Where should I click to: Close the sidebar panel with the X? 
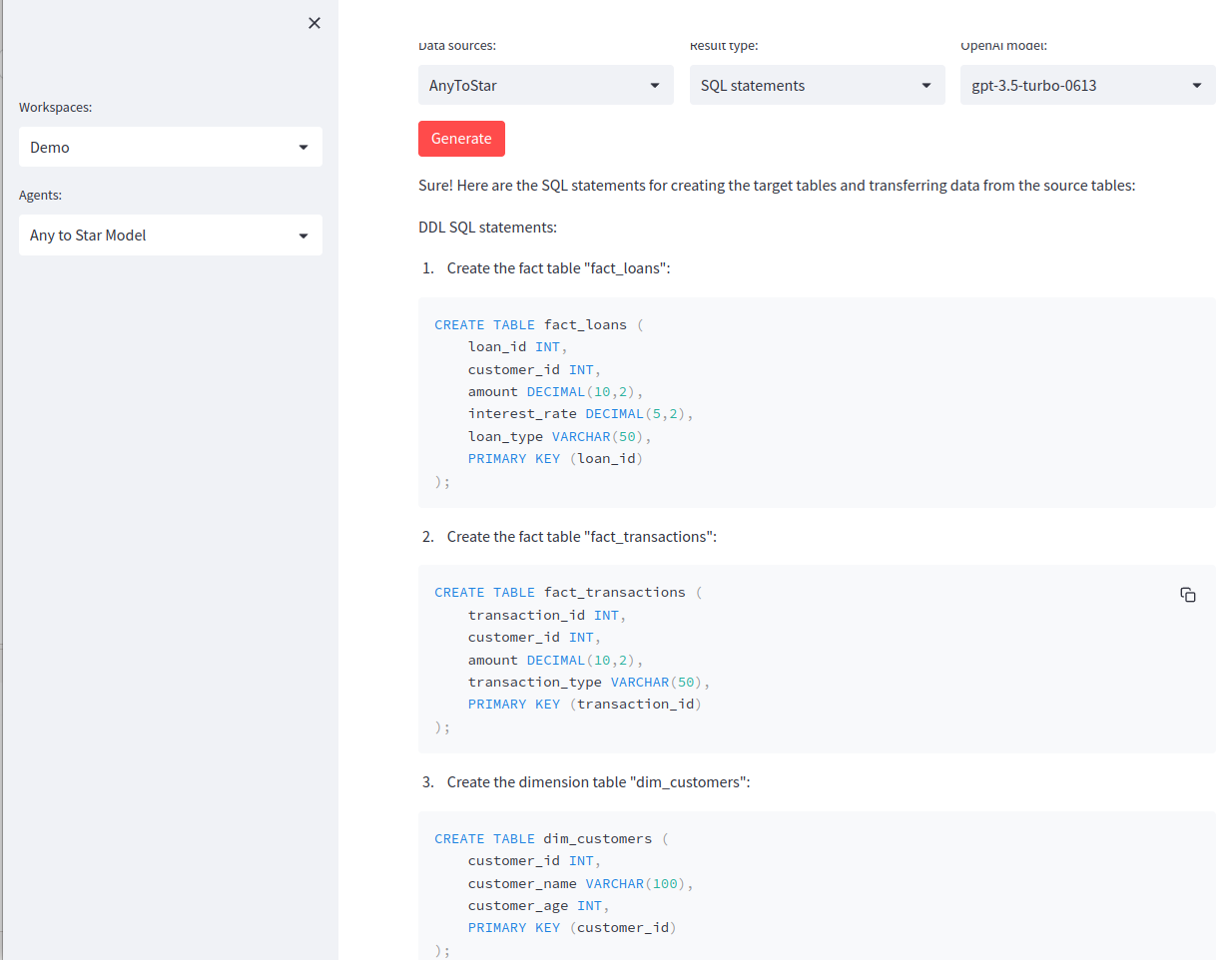(313, 22)
